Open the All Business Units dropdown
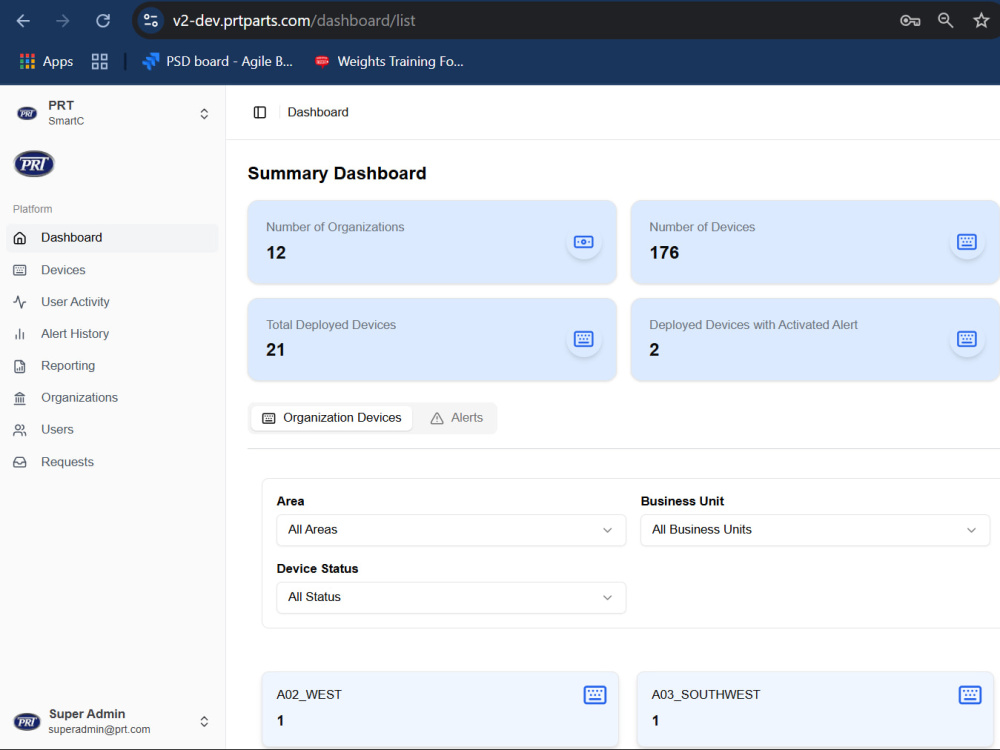The width and height of the screenshot is (1000, 750). pyautogui.click(x=815, y=530)
